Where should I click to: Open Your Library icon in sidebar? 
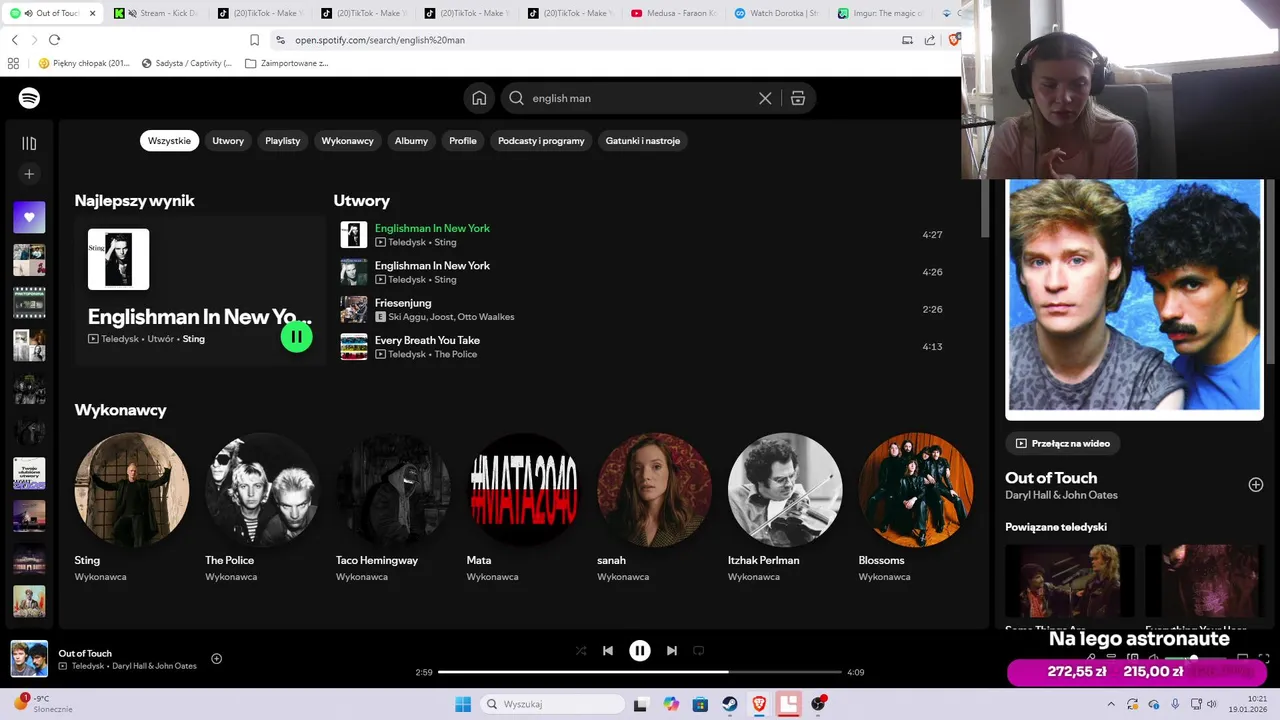(x=29, y=143)
